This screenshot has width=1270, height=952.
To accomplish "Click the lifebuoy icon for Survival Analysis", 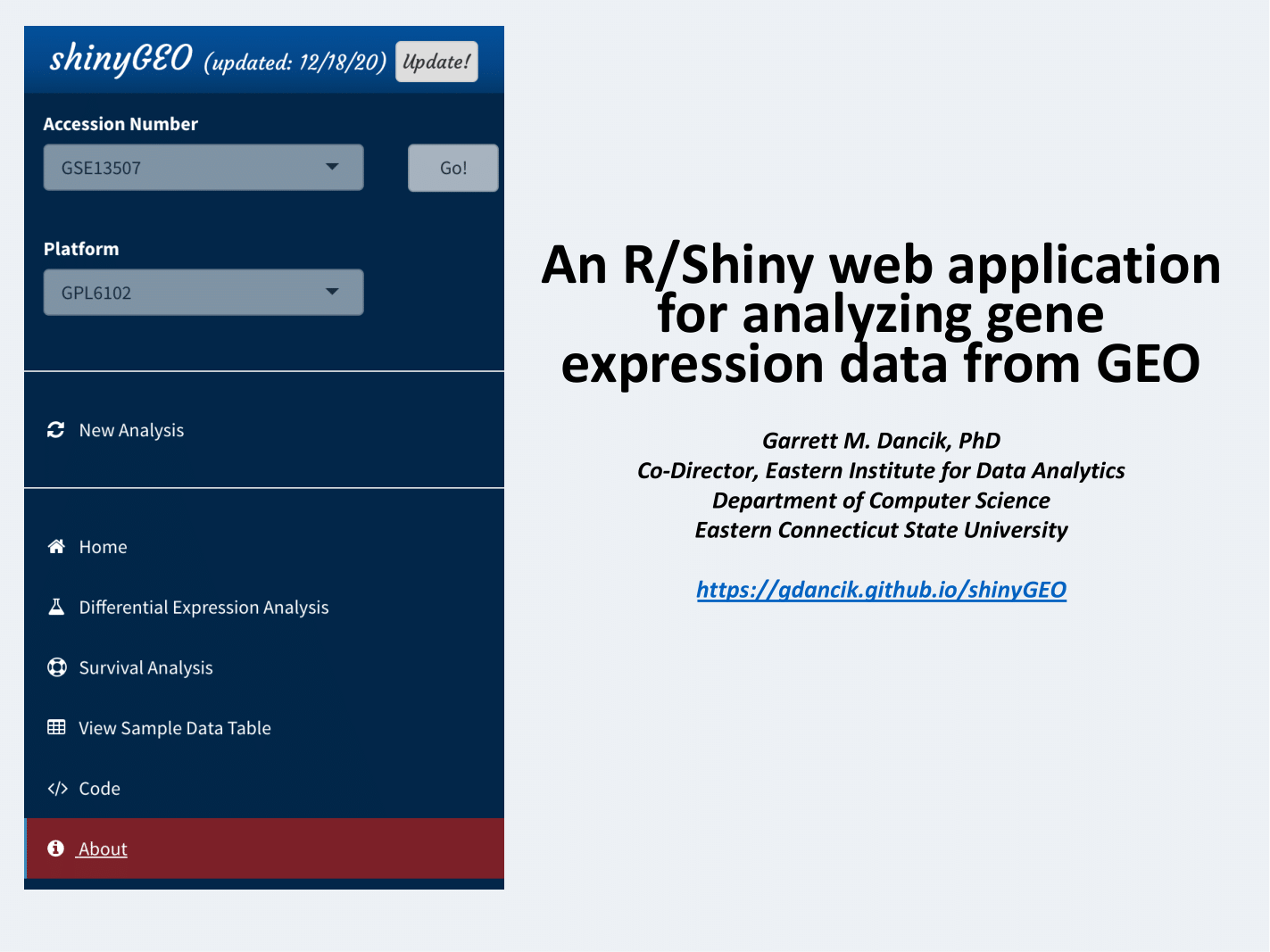I will tap(56, 667).
